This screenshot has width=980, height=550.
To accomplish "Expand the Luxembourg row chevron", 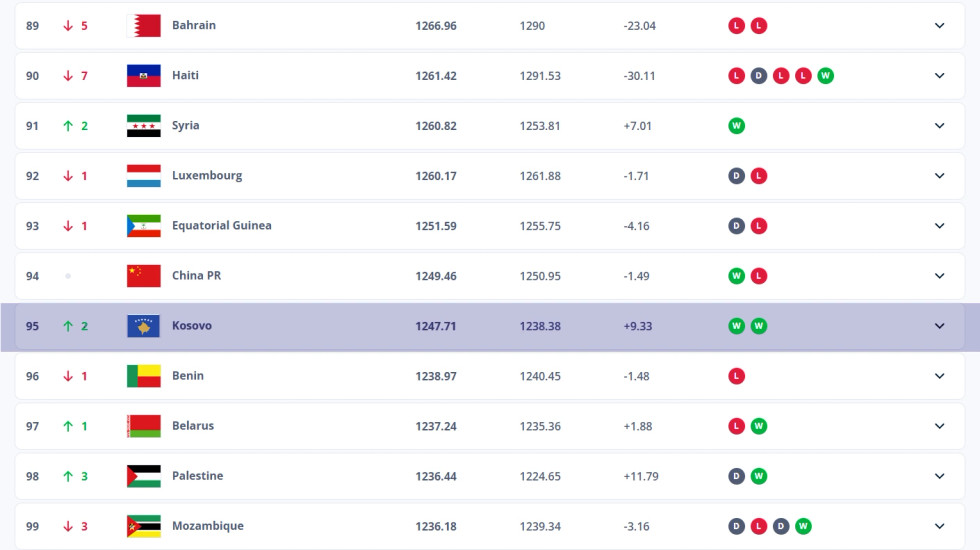I will [x=939, y=176].
